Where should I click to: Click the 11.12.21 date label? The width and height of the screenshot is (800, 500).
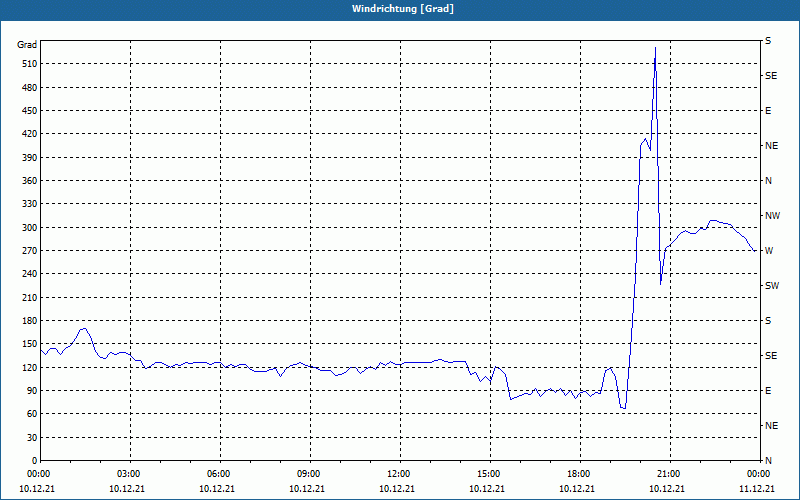pos(757,488)
